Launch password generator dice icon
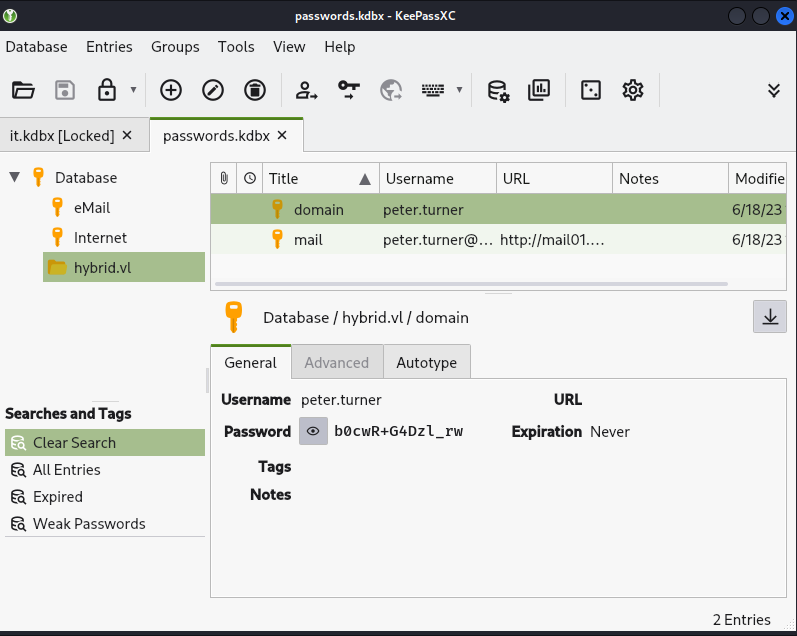This screenshot has height=636, width=797. [x=591, y=90]
